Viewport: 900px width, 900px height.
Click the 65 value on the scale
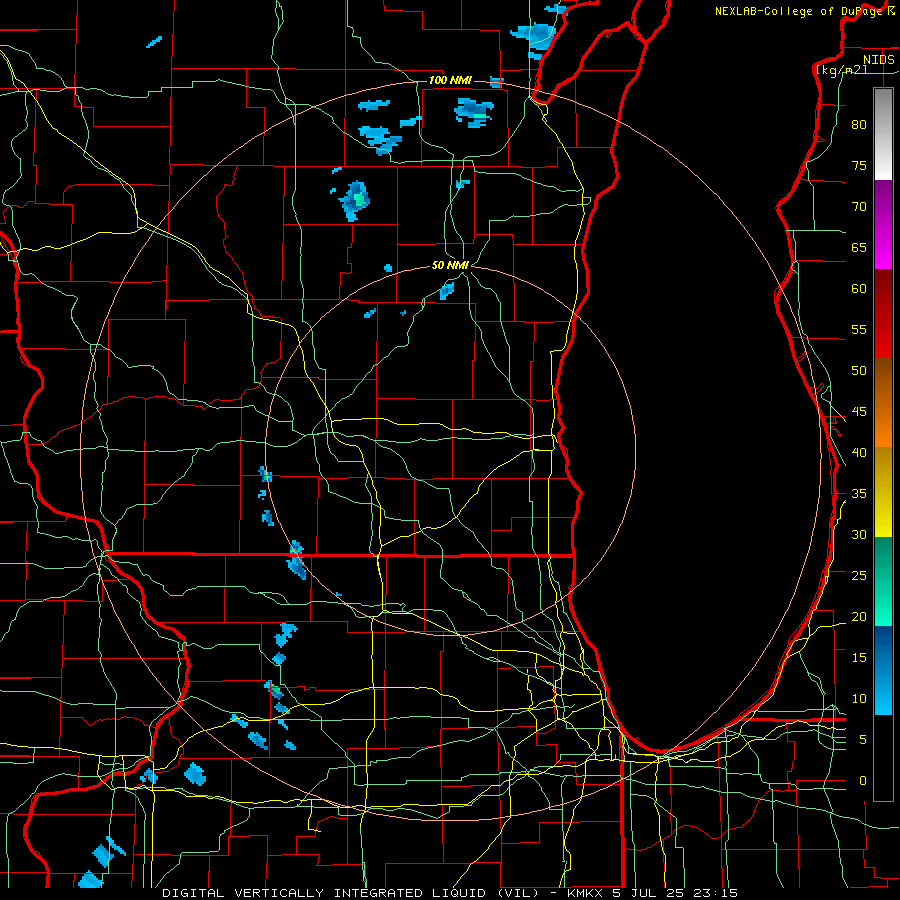click(x=859, y=248)
